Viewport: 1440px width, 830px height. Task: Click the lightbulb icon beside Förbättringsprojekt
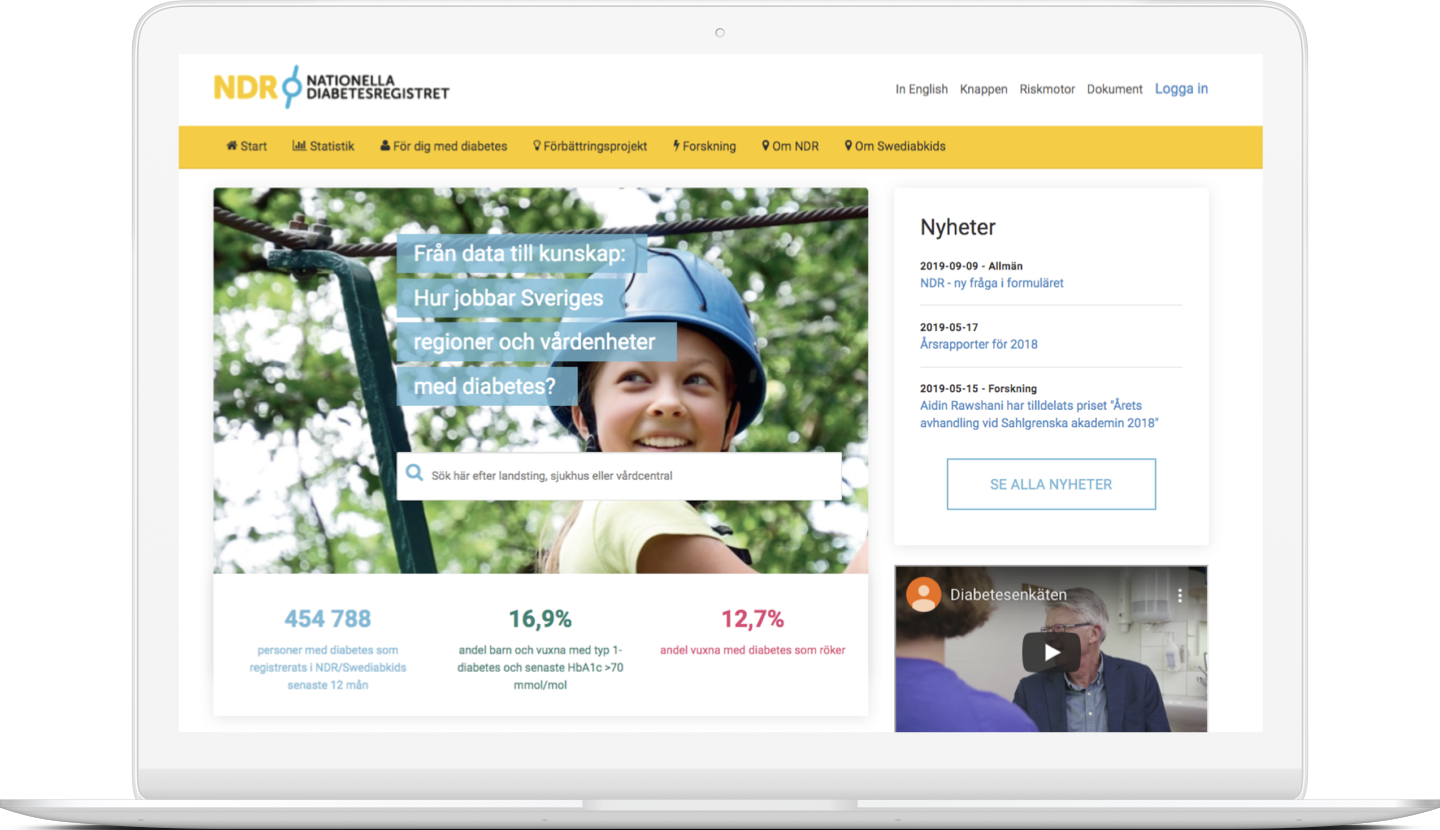click(x=537, y=146)
